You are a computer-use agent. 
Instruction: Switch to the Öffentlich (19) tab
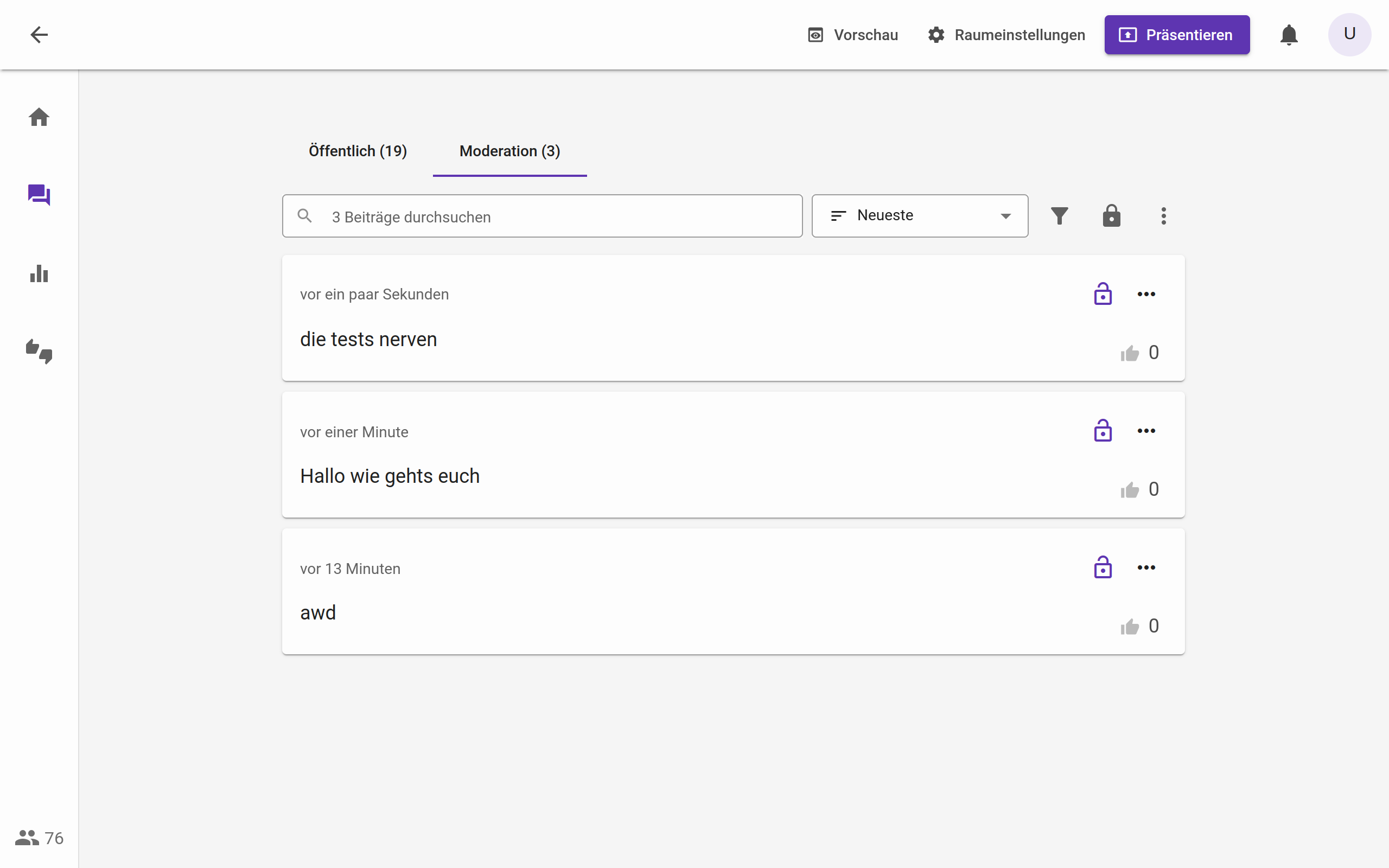358,151
